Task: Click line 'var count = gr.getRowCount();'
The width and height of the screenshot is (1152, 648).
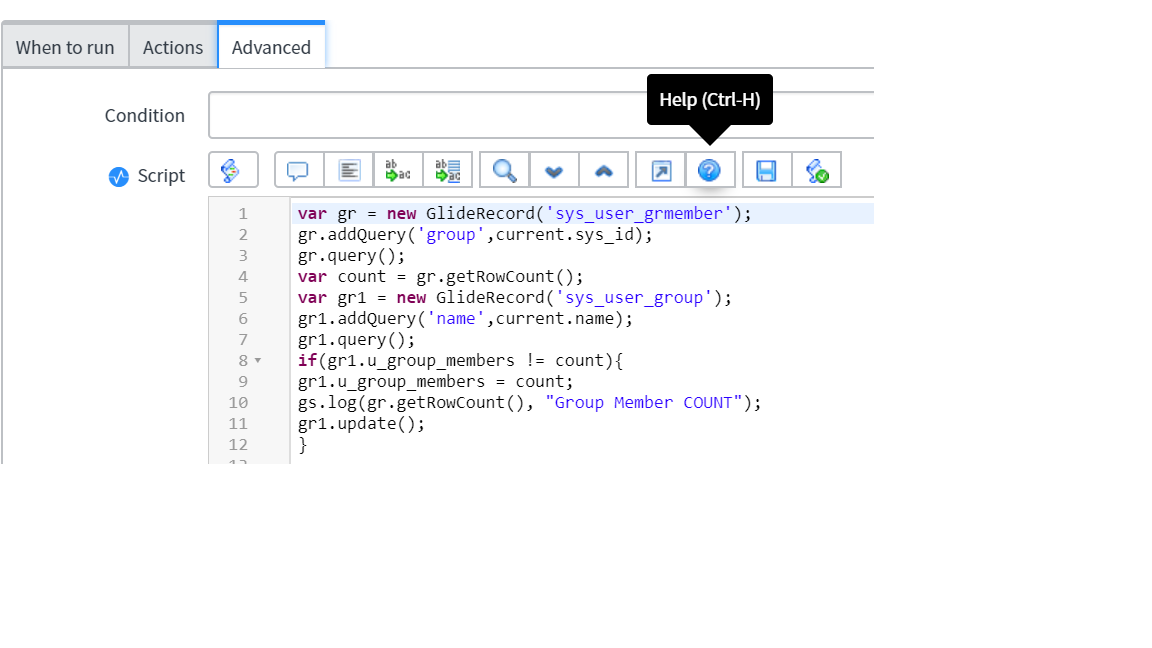Action: 440,277
